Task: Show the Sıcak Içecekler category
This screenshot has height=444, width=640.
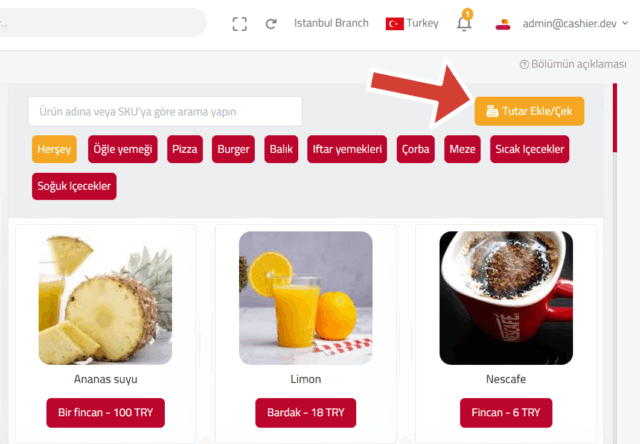Action: click(x=529, y=149)
